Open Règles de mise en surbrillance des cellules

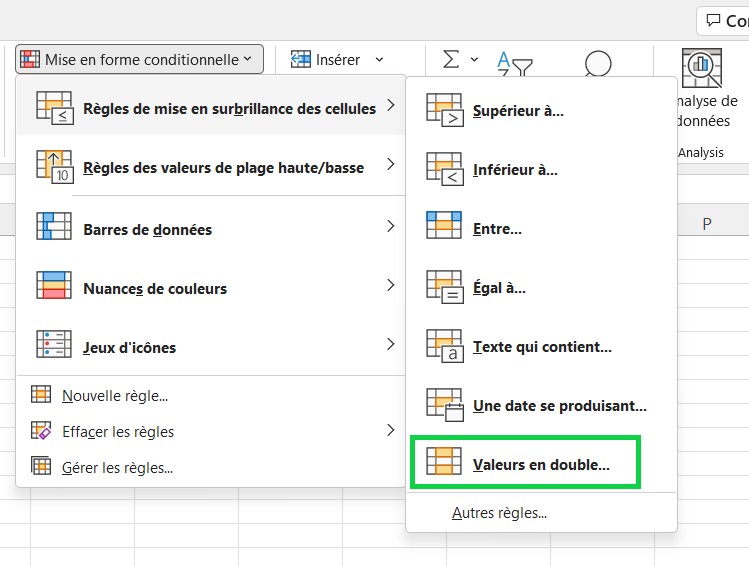tap(211, 105)
